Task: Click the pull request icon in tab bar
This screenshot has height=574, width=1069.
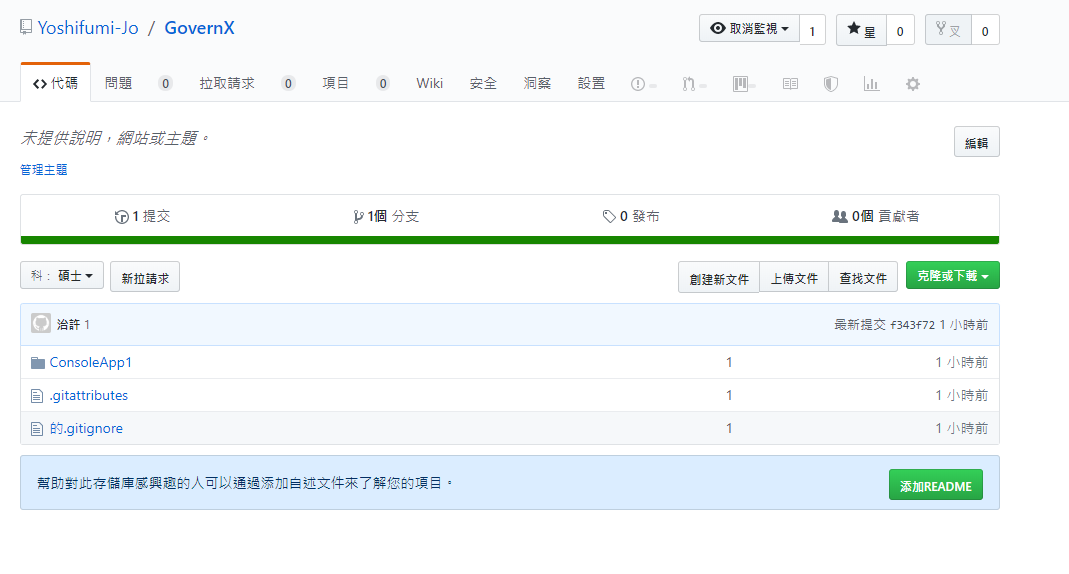Action: click(689, 84)
